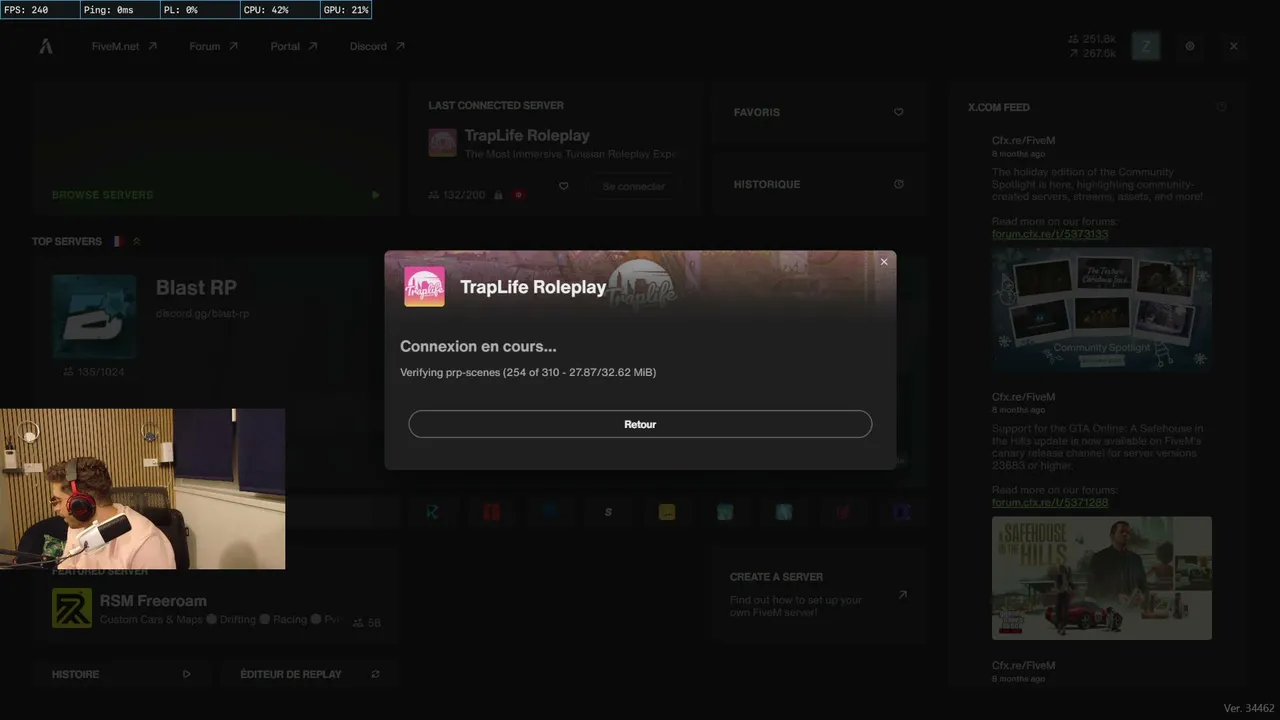The image size is (1280, 720).
Task: Click the Verifying prp-scenes progress text
Action: point(528,372)
